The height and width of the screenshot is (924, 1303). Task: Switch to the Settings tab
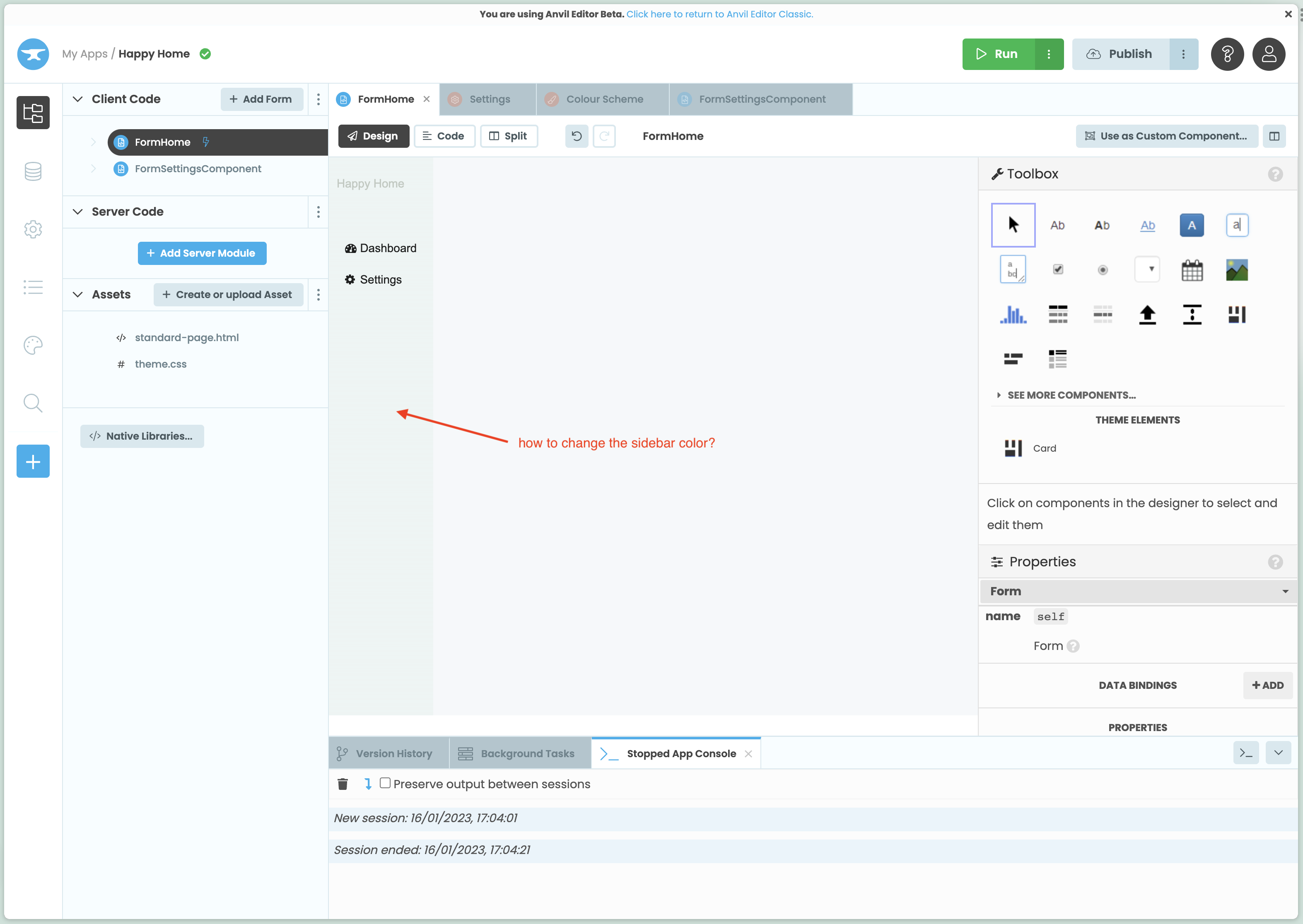(488, 99)
